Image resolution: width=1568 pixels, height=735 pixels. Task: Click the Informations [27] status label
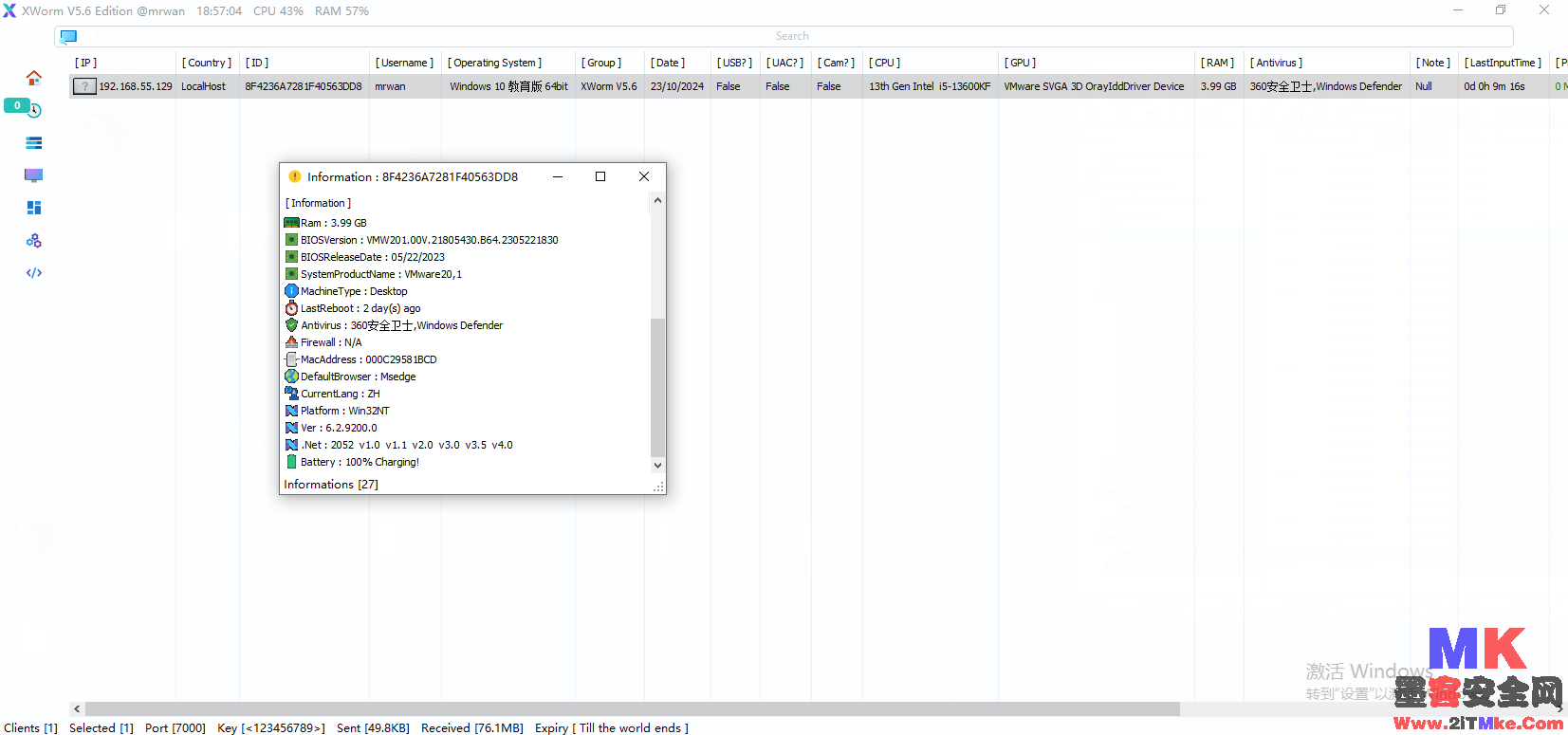(x=331, y=485)
